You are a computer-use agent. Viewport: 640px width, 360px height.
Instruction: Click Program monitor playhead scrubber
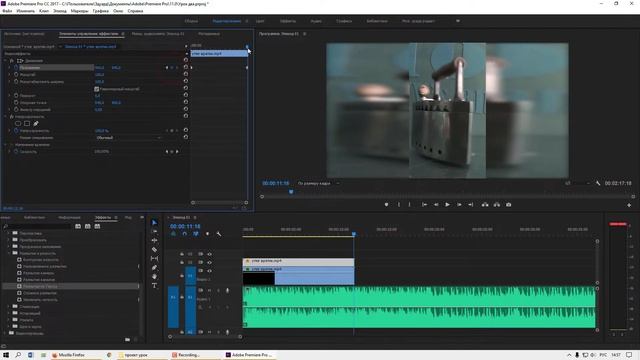point(291,191)
